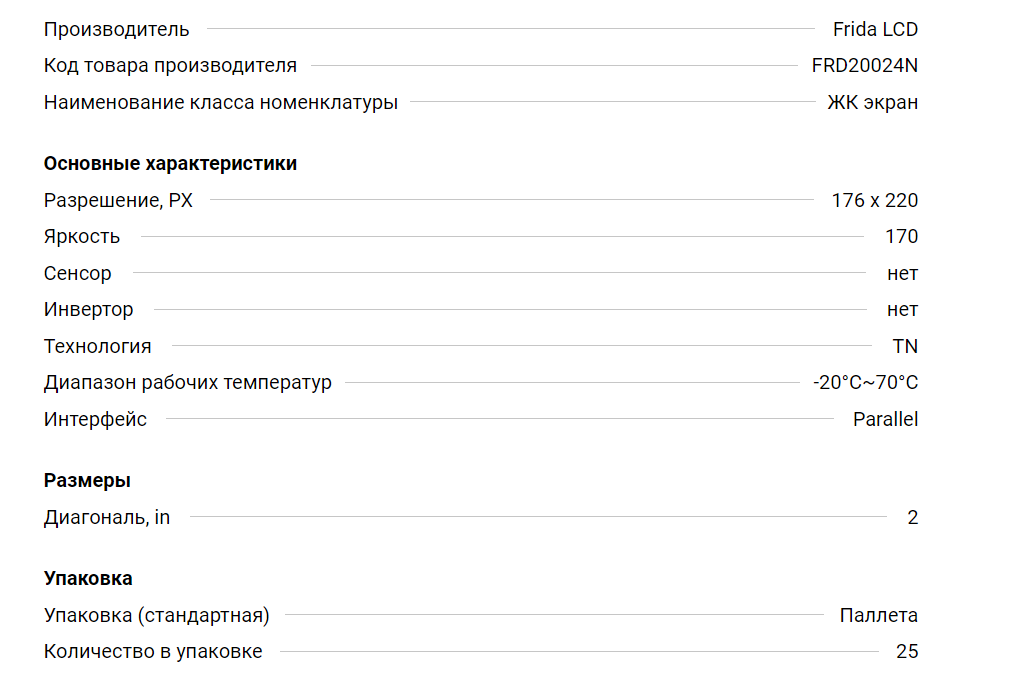Select the TN technology value
The height and width of the screenshot is (688, 1016).
(x=905, y=346)
